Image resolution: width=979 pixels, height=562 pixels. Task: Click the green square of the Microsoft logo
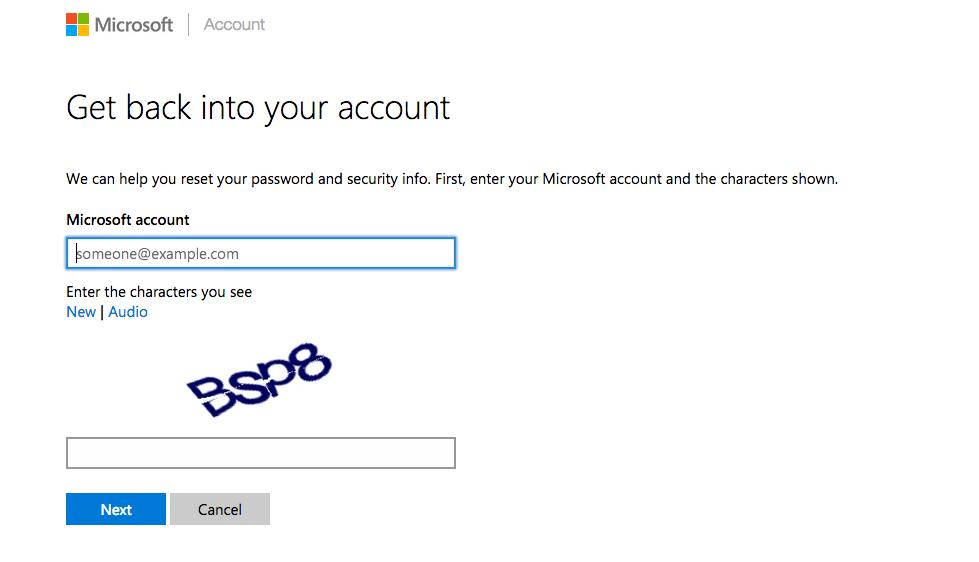click(x=84, y=19)
